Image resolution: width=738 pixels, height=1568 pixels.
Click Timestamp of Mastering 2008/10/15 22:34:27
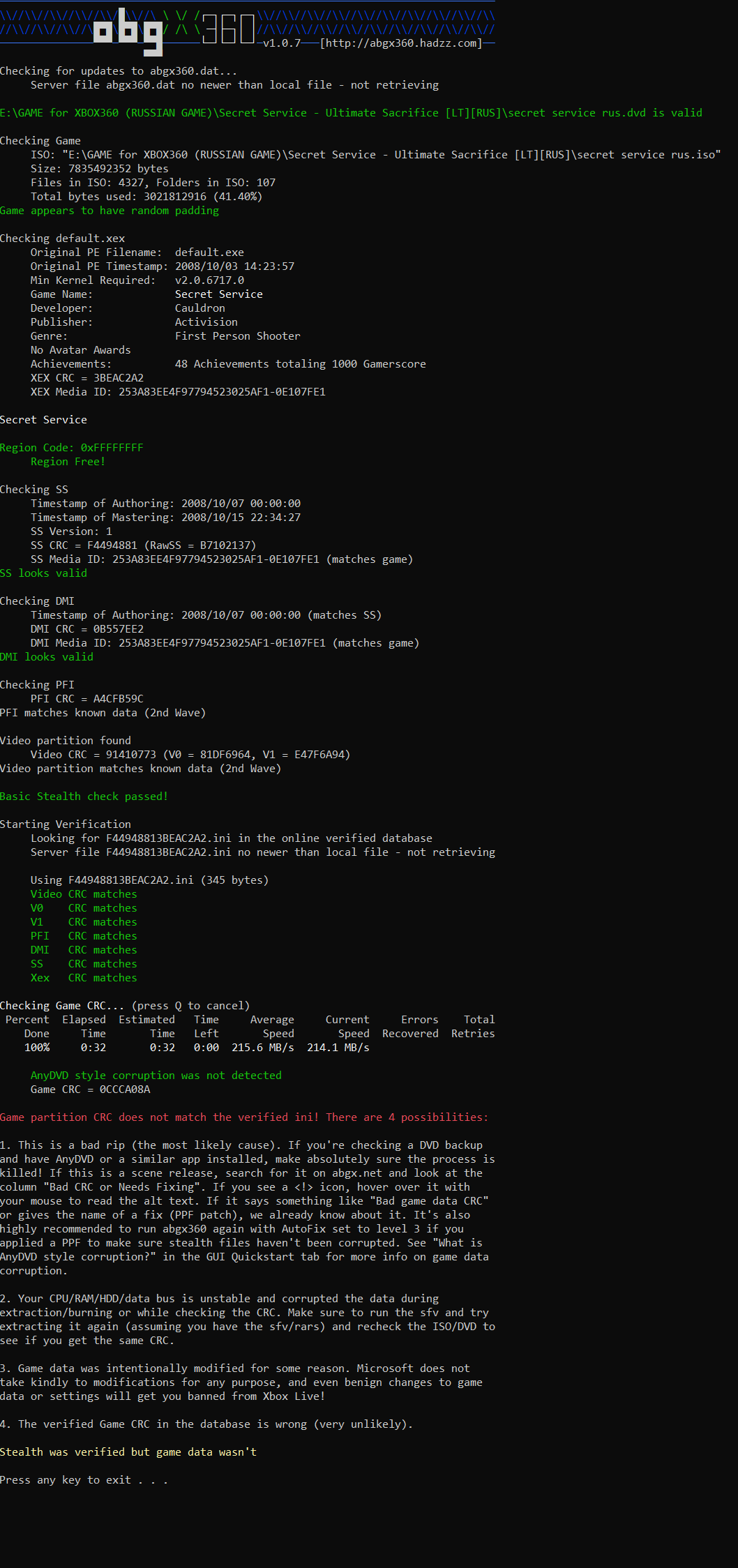tap(166, 518)
